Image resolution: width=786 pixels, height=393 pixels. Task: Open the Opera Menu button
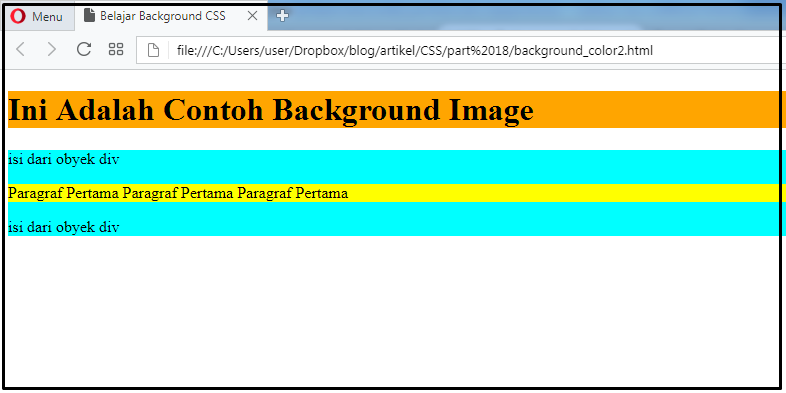tap(39, 17)
